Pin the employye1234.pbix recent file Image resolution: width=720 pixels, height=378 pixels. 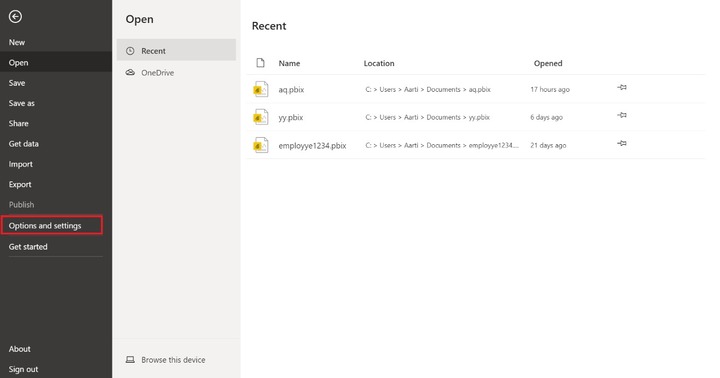pos(622,143)
